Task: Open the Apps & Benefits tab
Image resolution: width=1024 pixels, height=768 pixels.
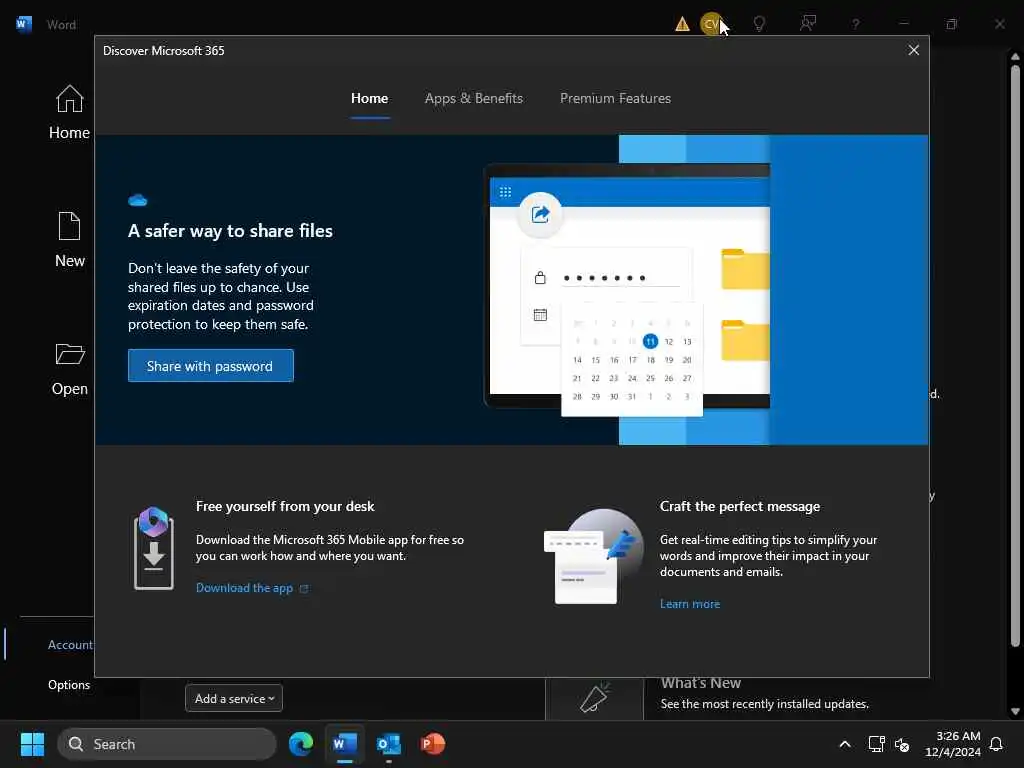Action: pos(473,99)
